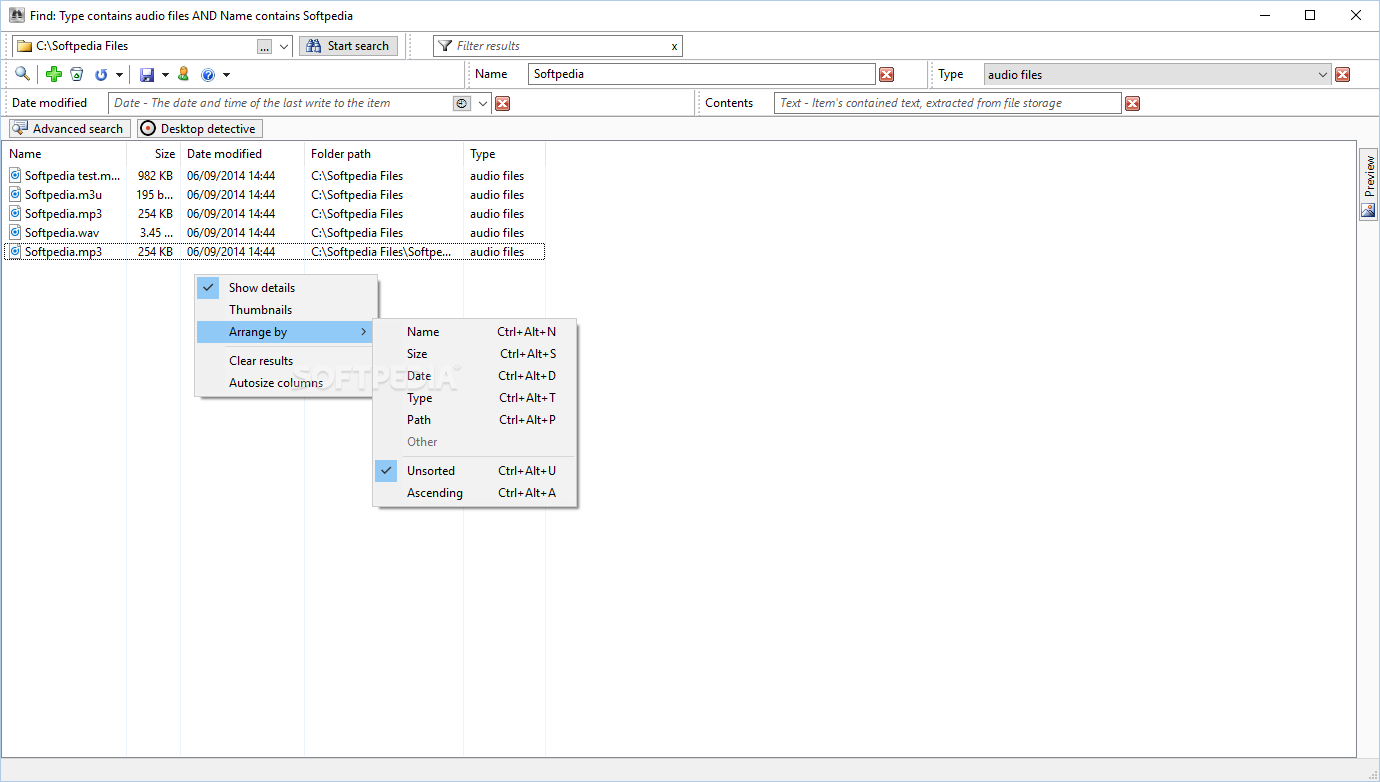Expand the Date modified dropdown arrow
Image resolution: width=1380 pixels, height=782 pixels.
pos(483,103)
